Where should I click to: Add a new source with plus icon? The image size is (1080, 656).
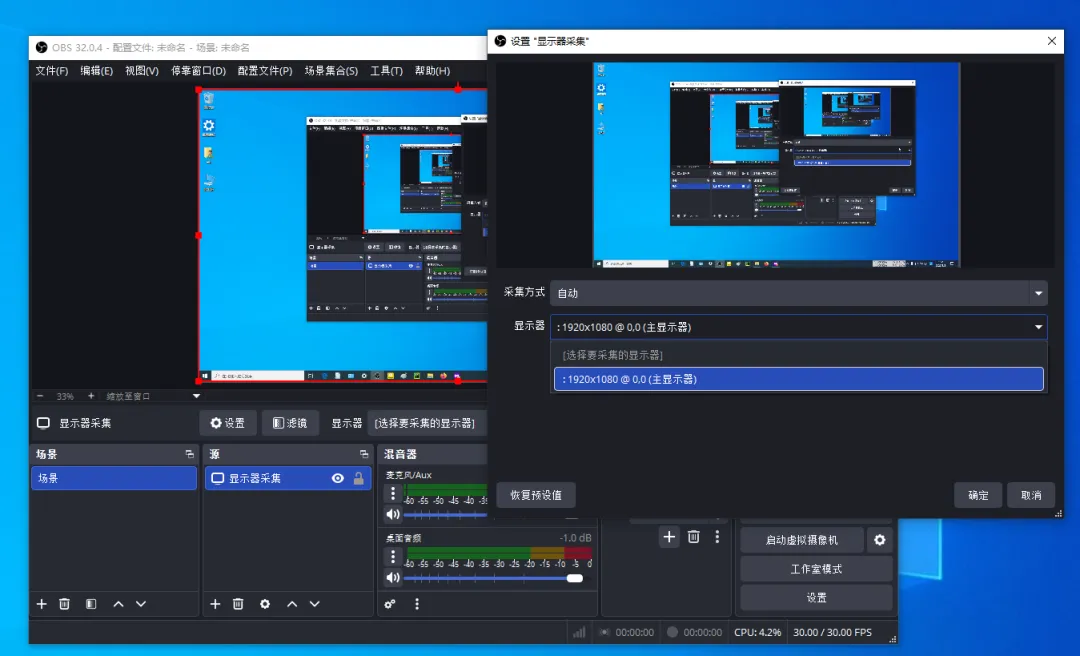pyautogui.click(x=216, y=604)
